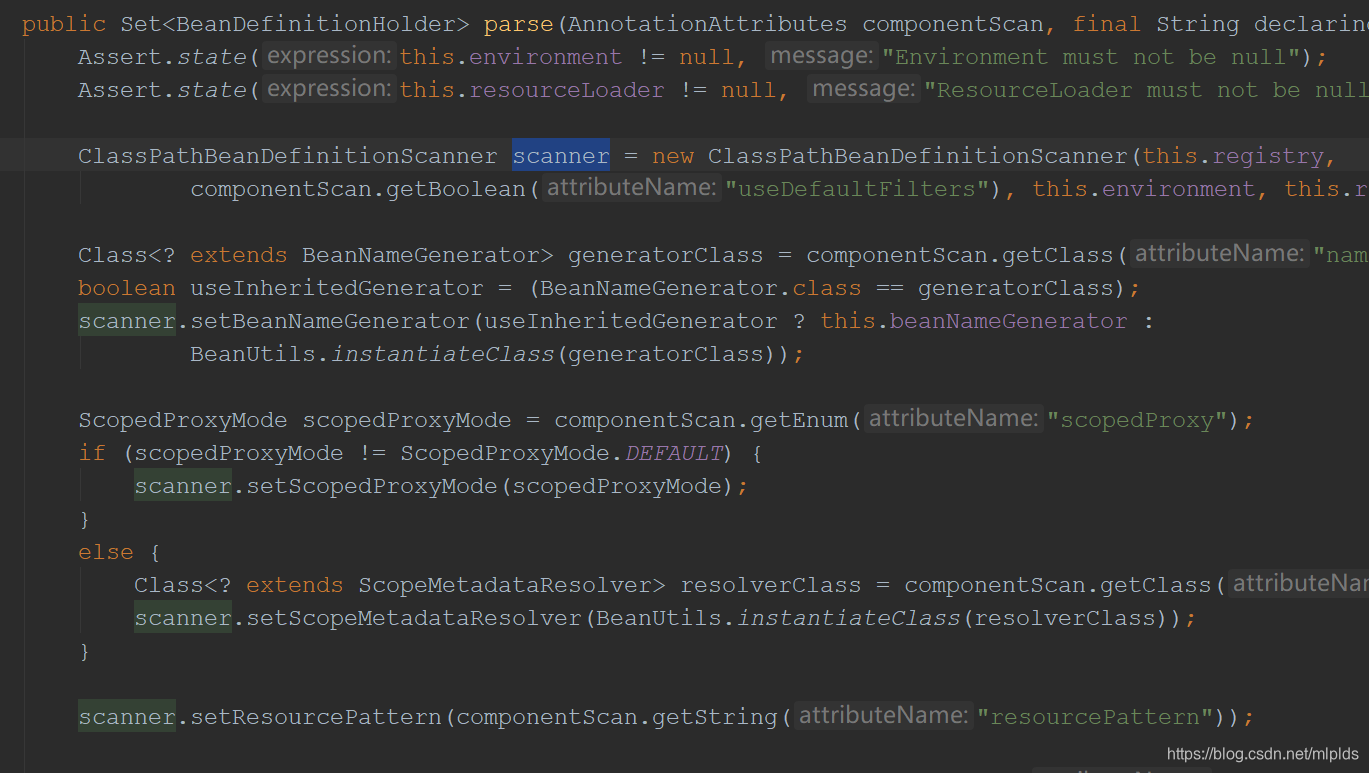The image size is (1369, 773).
Task: Click ScopedProxyMode type at declaration start
Action: point(183,420)
